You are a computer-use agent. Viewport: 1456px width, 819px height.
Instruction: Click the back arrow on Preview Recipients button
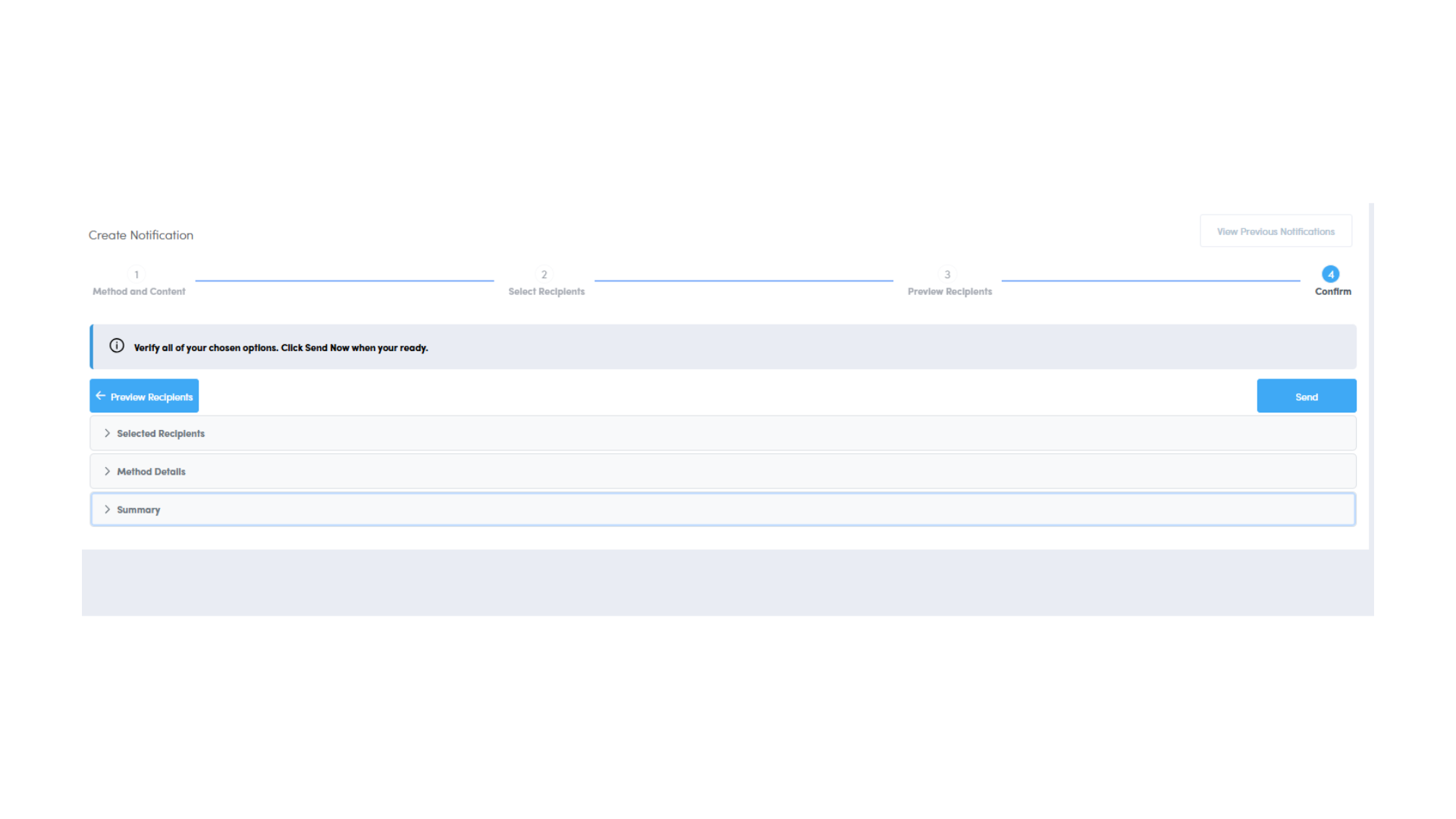pyautogui.click(x=101, y=396)
